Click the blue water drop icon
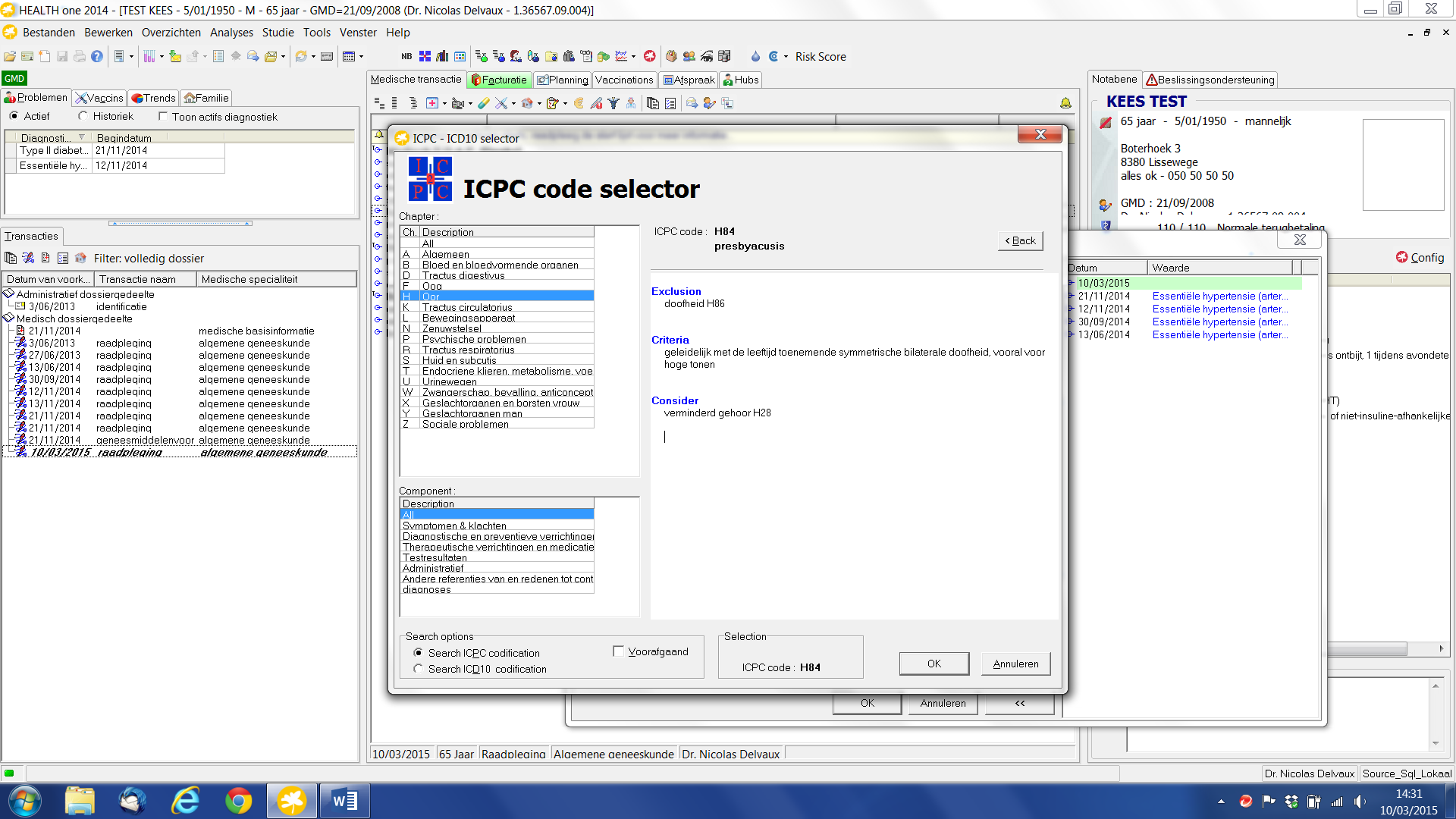Image resolution: width=1456 pixels, height=819 pixels. [755, 56]
